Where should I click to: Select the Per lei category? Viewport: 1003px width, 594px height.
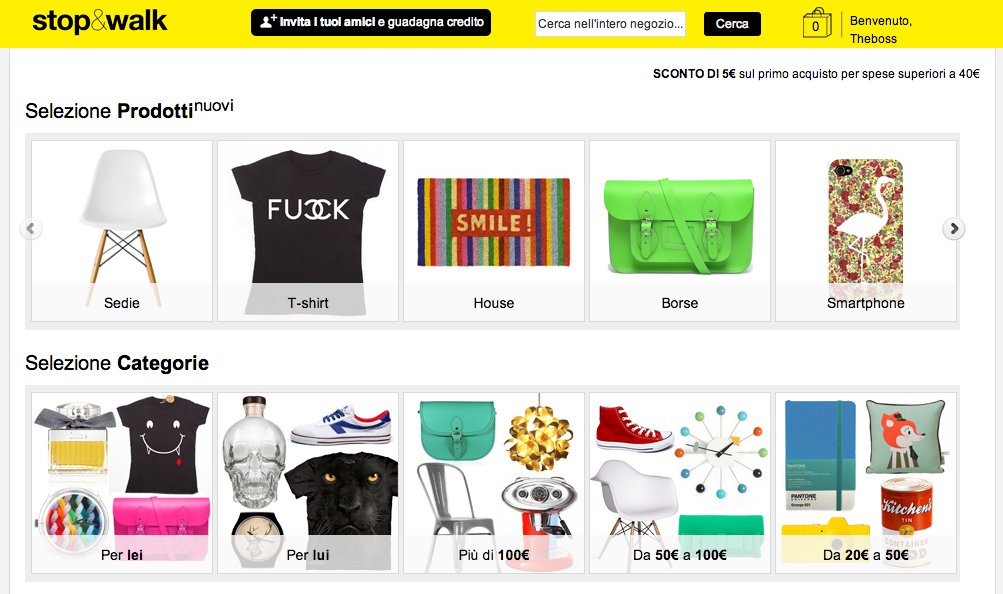122,483
